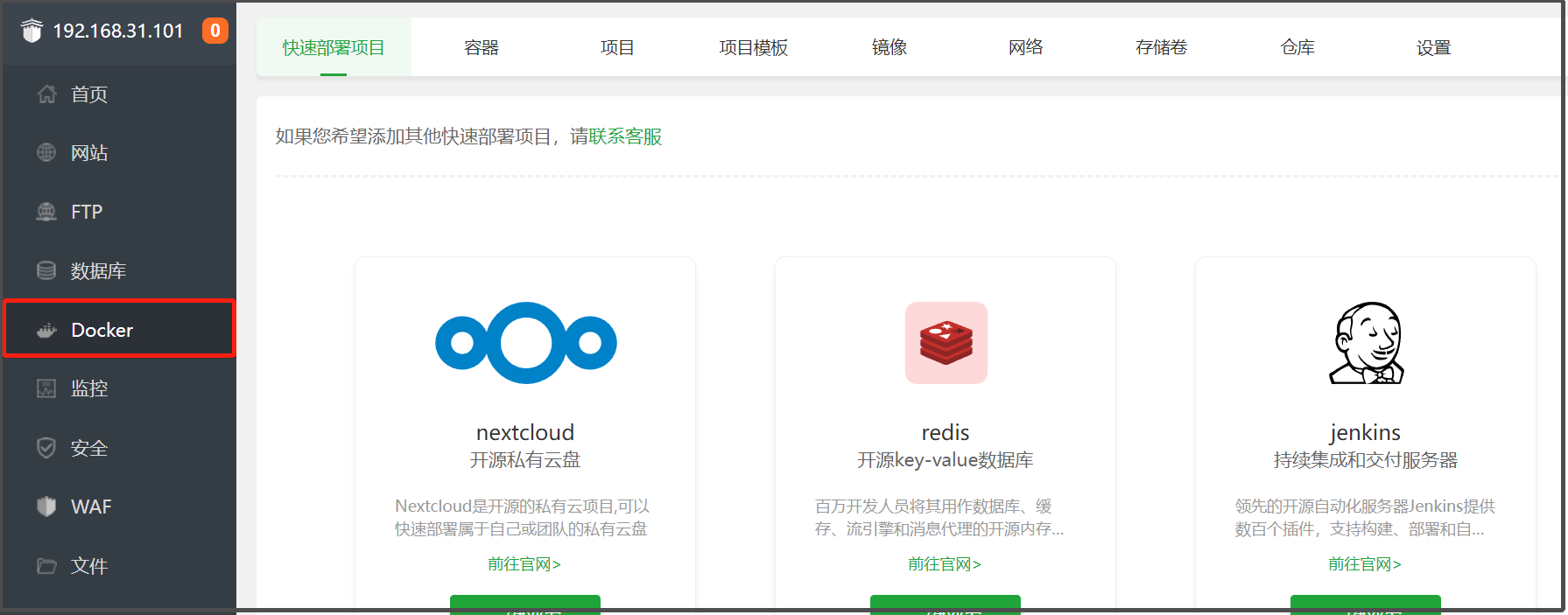Switch to the 项目 tab
Screen dimensions: 1568x615
pos(617,47)
